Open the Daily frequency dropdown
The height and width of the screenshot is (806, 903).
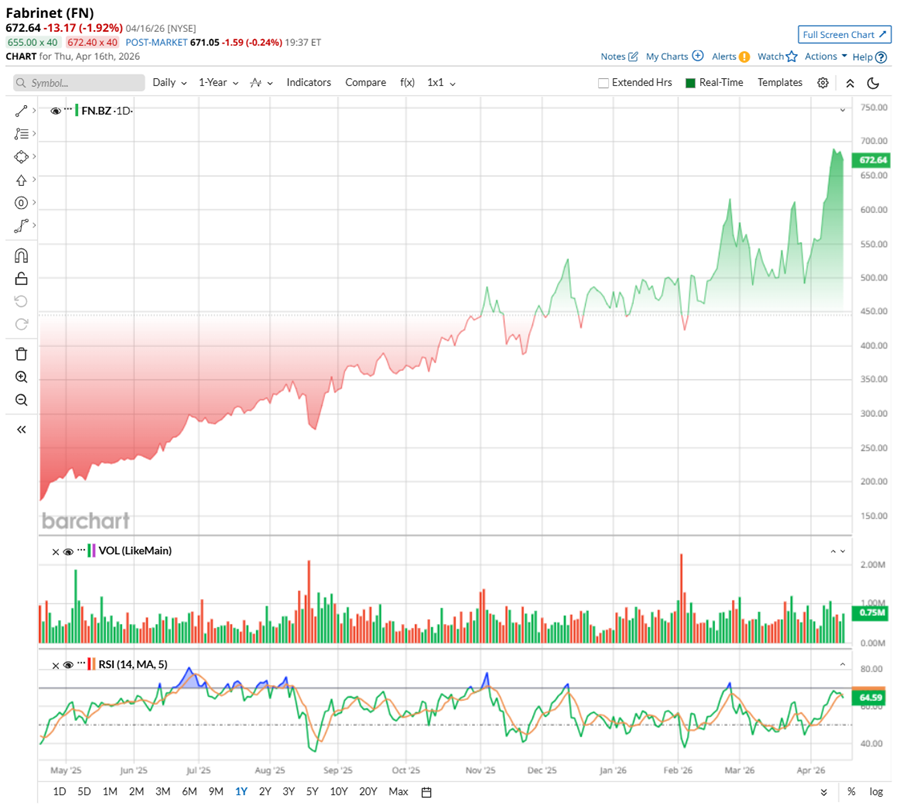pyautogui.click(x=169, y=83)
